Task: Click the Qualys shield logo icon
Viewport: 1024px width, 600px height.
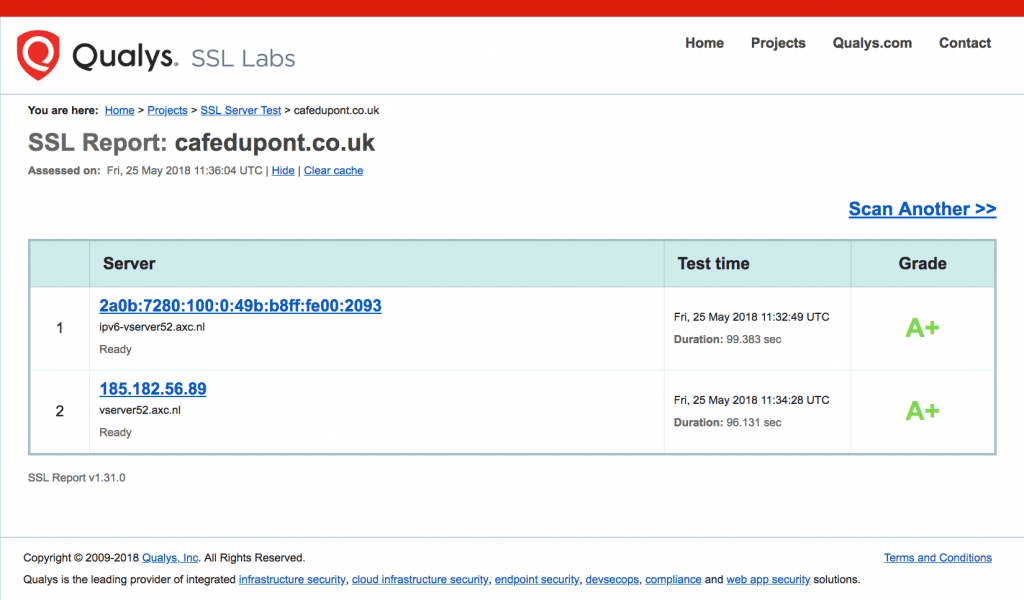Action: (38, 54)
